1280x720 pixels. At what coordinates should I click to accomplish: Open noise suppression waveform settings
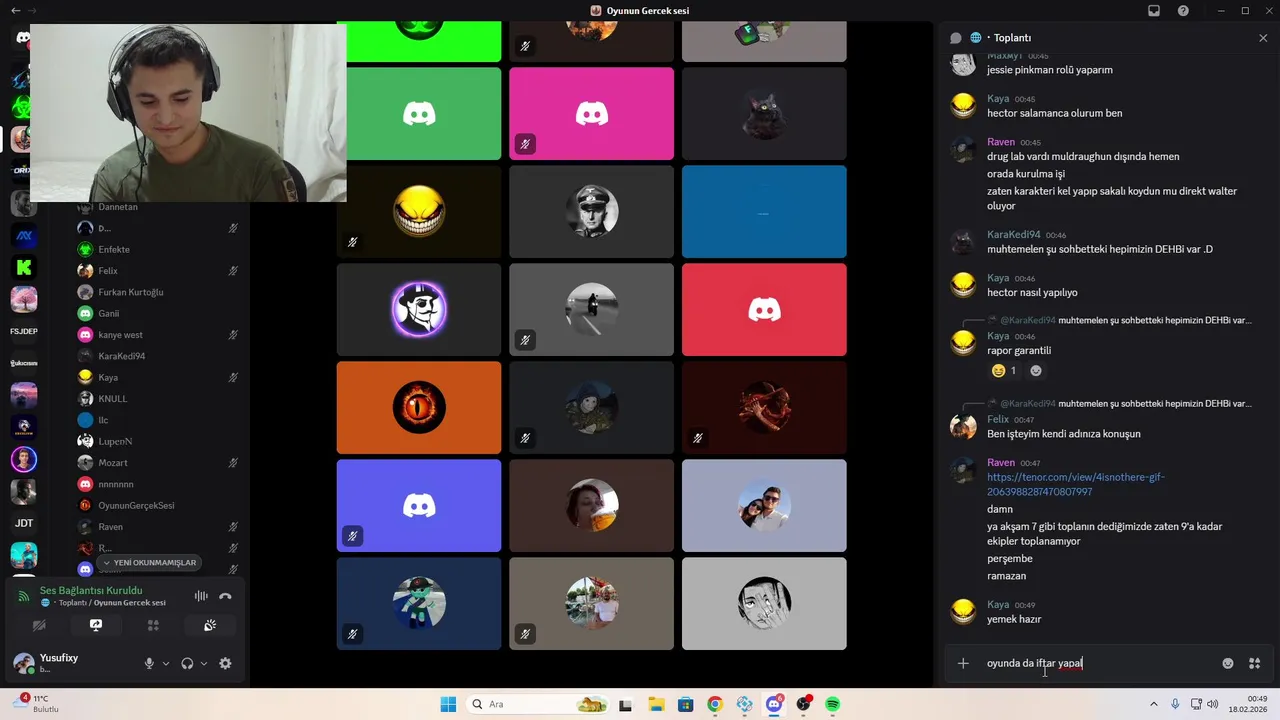pos(201,596)
